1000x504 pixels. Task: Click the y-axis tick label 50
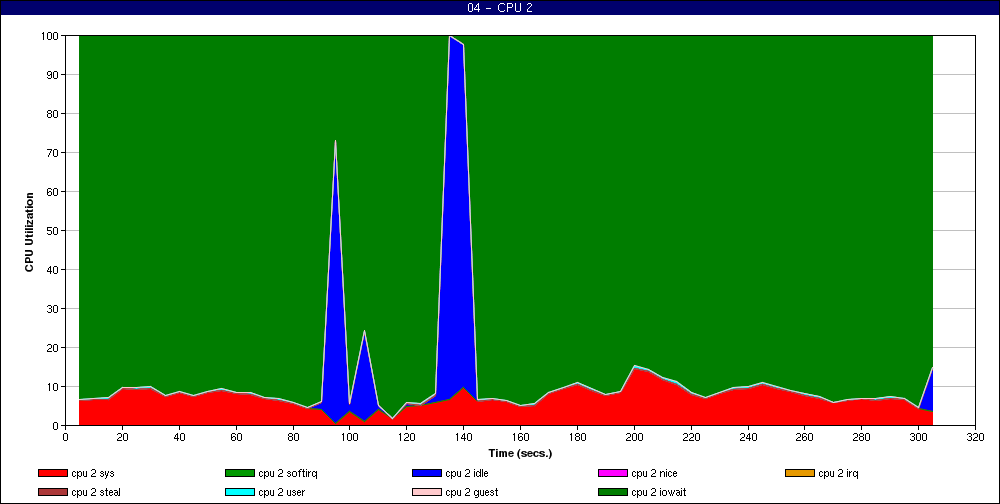53,230
